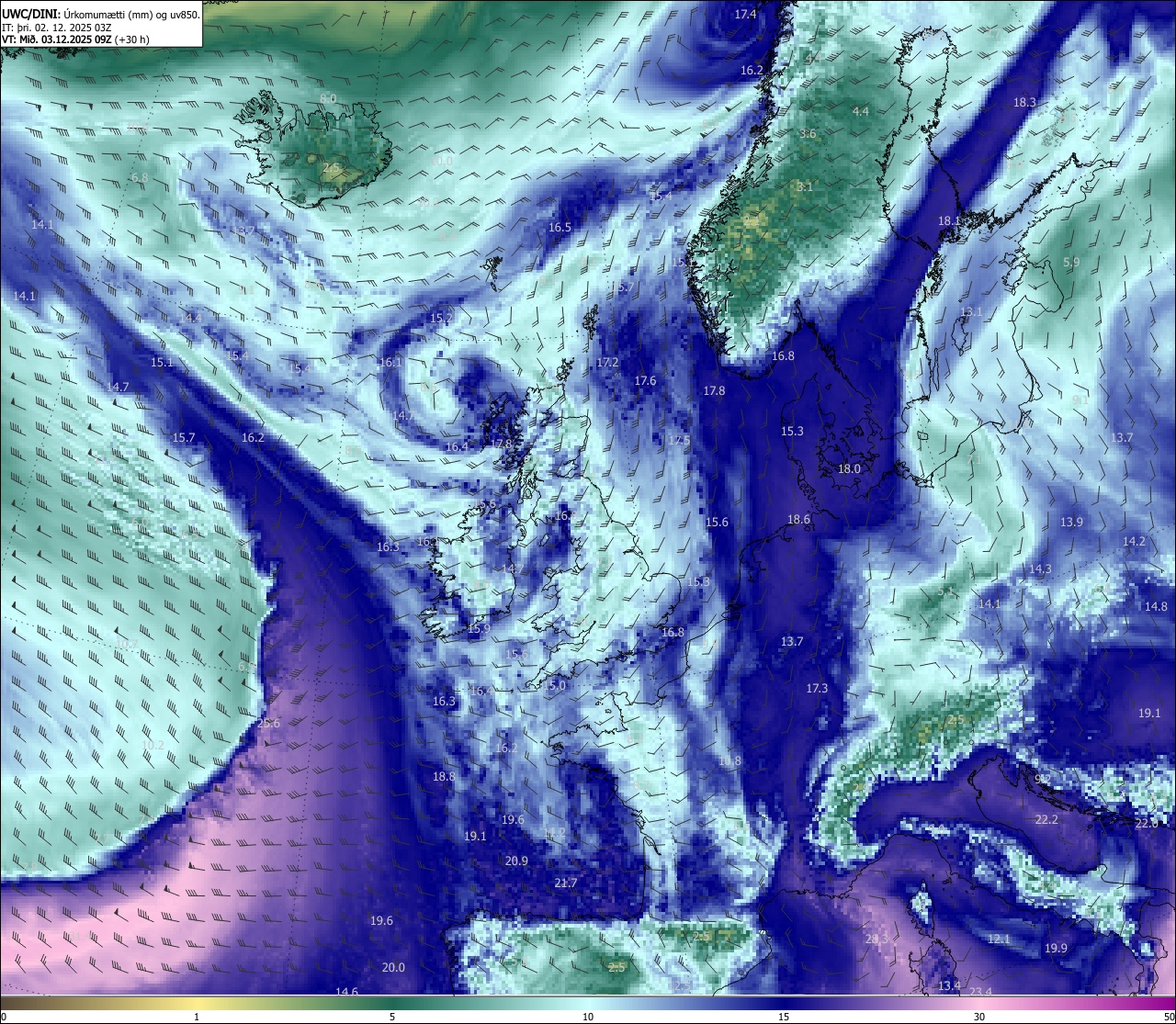The height and width of the screenshot is (1024, 1176).
Task: Click the 17.4 value at top of map
Action: point(745,15)
